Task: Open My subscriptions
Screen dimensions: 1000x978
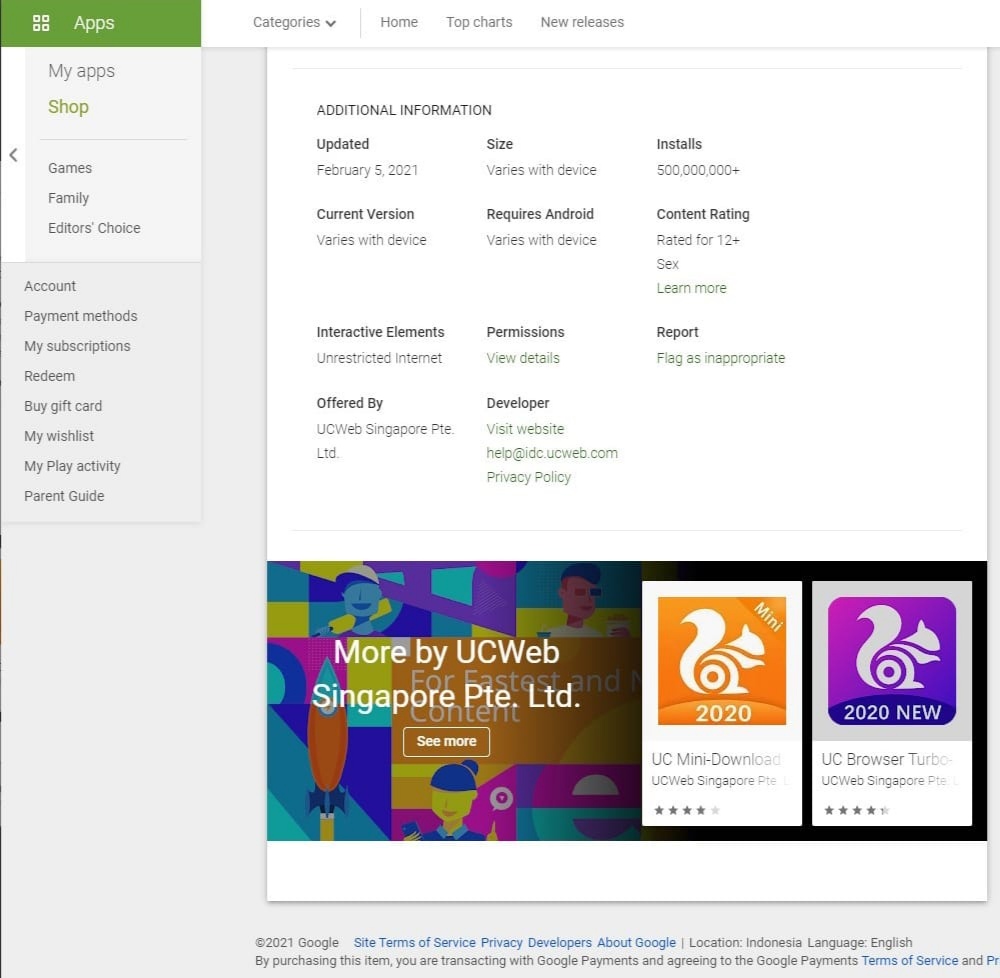Action: 77,346
